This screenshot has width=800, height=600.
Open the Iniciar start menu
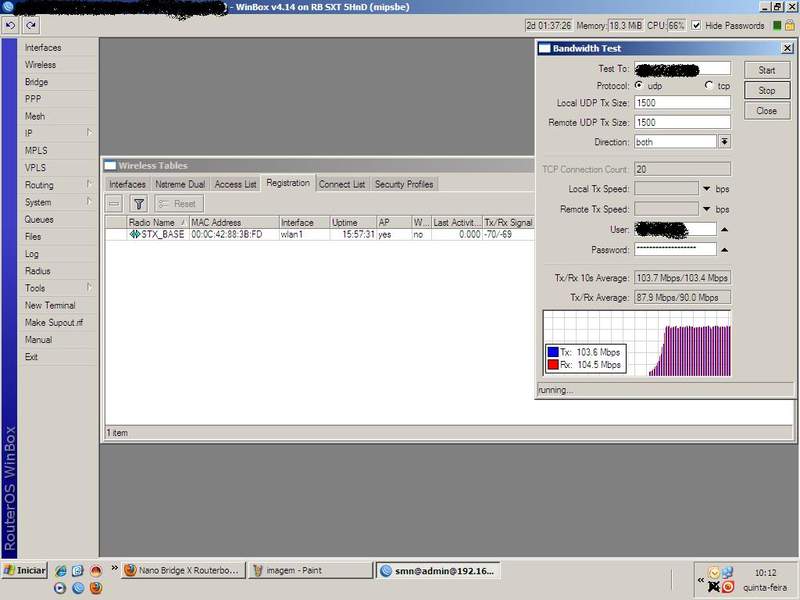click(24, 570)
